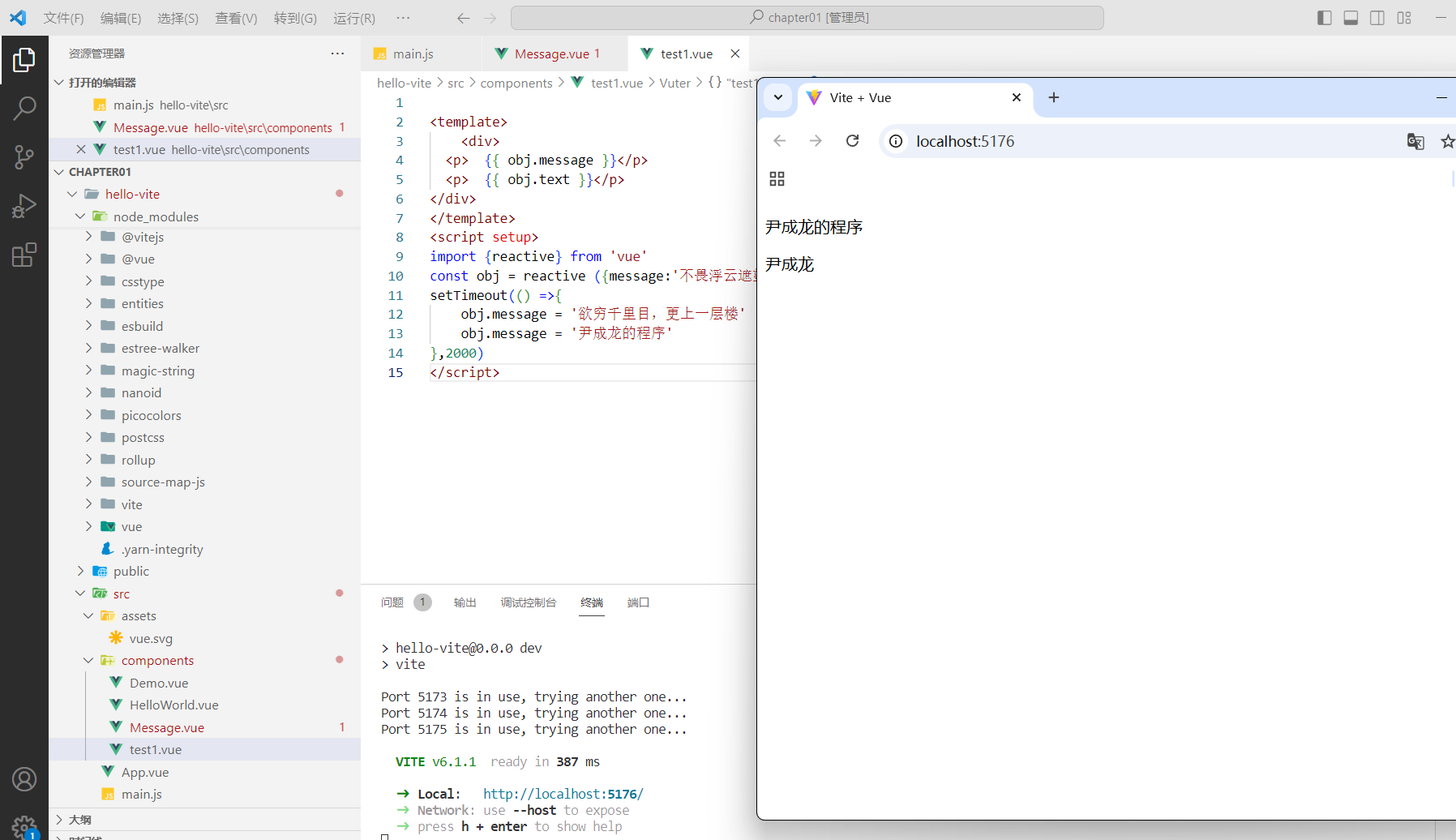This screenshot has height=840, width=1456.
Task: Collapse the CHAPTER01 section
Action: click(59, 172)
